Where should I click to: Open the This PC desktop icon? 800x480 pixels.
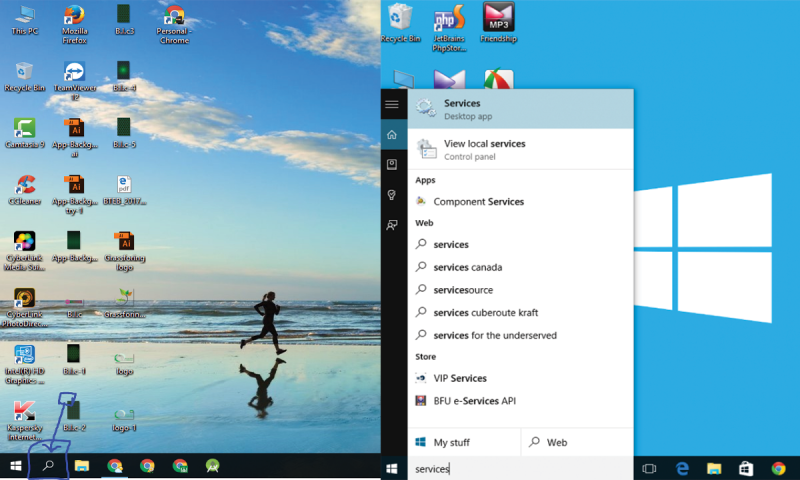[24, 21]
